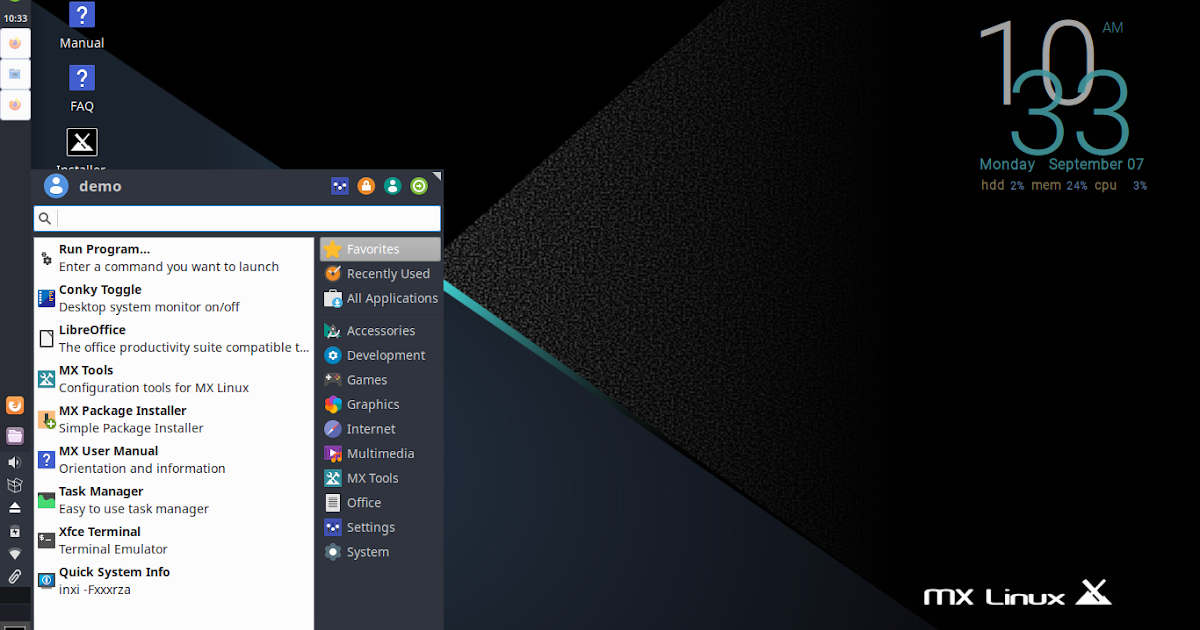Switch to last Firefox window button in panel
Screen dimensions: 1200x630
tap(15, 104)
